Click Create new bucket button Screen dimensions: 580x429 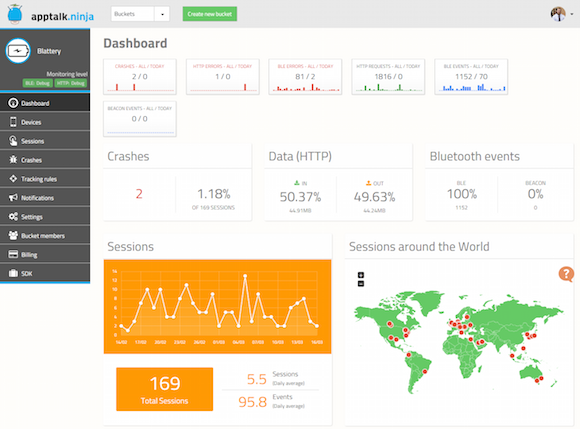(x=210, y=14)
